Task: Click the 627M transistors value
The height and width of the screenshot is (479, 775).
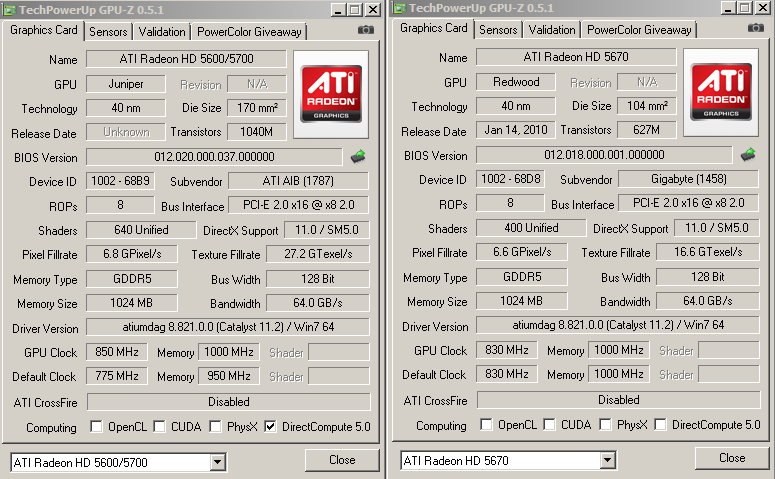Action: (647, 130)
